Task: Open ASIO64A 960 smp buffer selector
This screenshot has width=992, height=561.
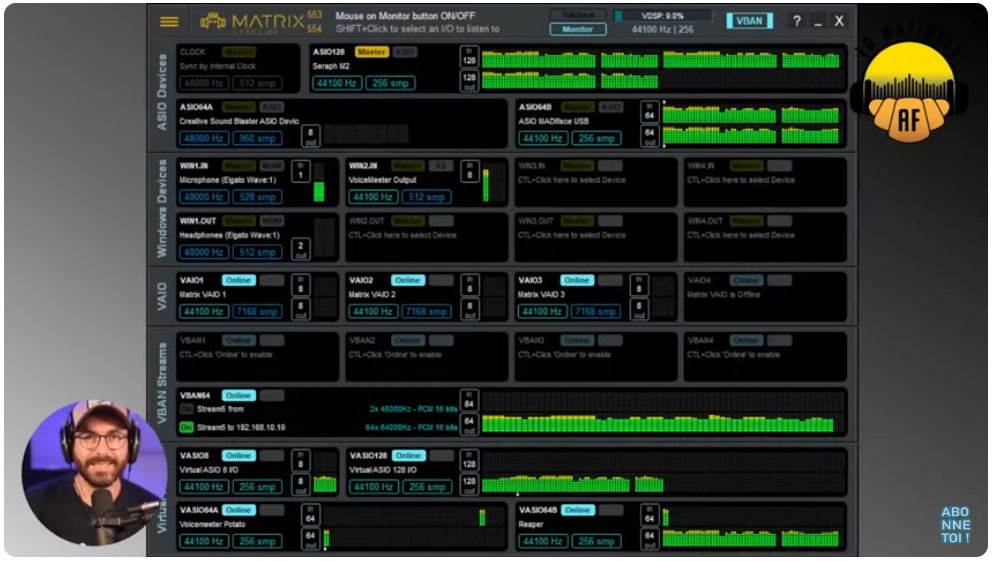Action: click(257, 138)
